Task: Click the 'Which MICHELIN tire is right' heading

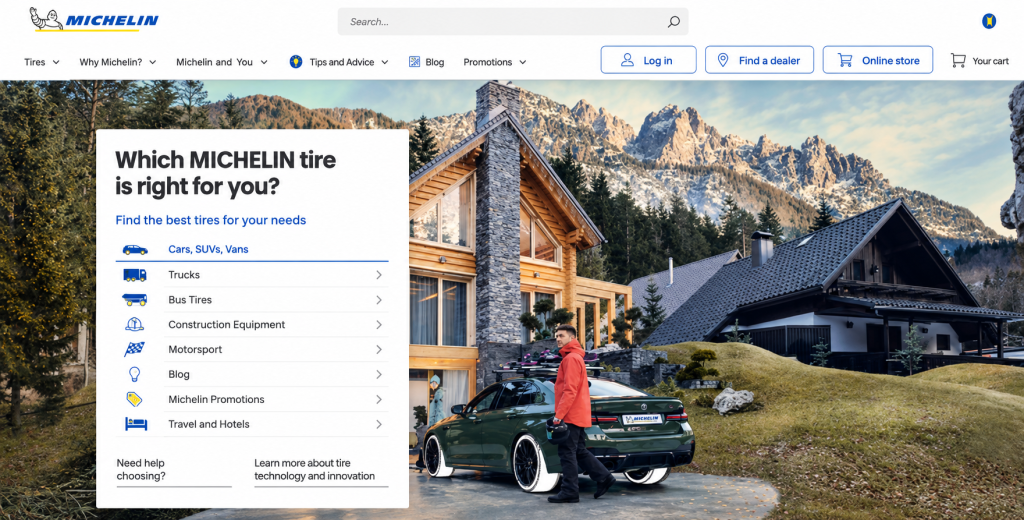Action: pyautogui.click(x=226, y=173)
